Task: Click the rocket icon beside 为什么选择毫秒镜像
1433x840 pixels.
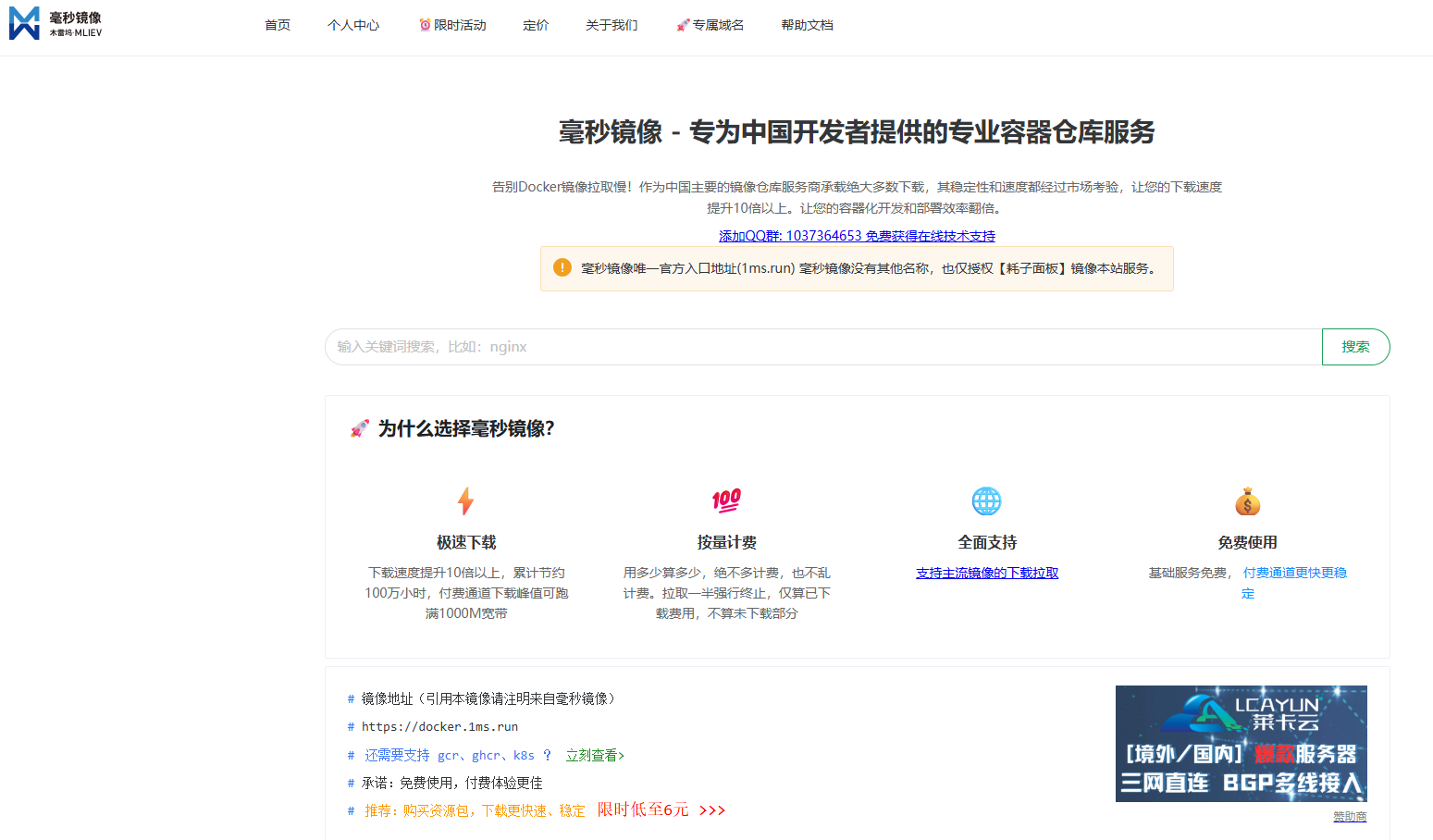Action: coord(359,428)
